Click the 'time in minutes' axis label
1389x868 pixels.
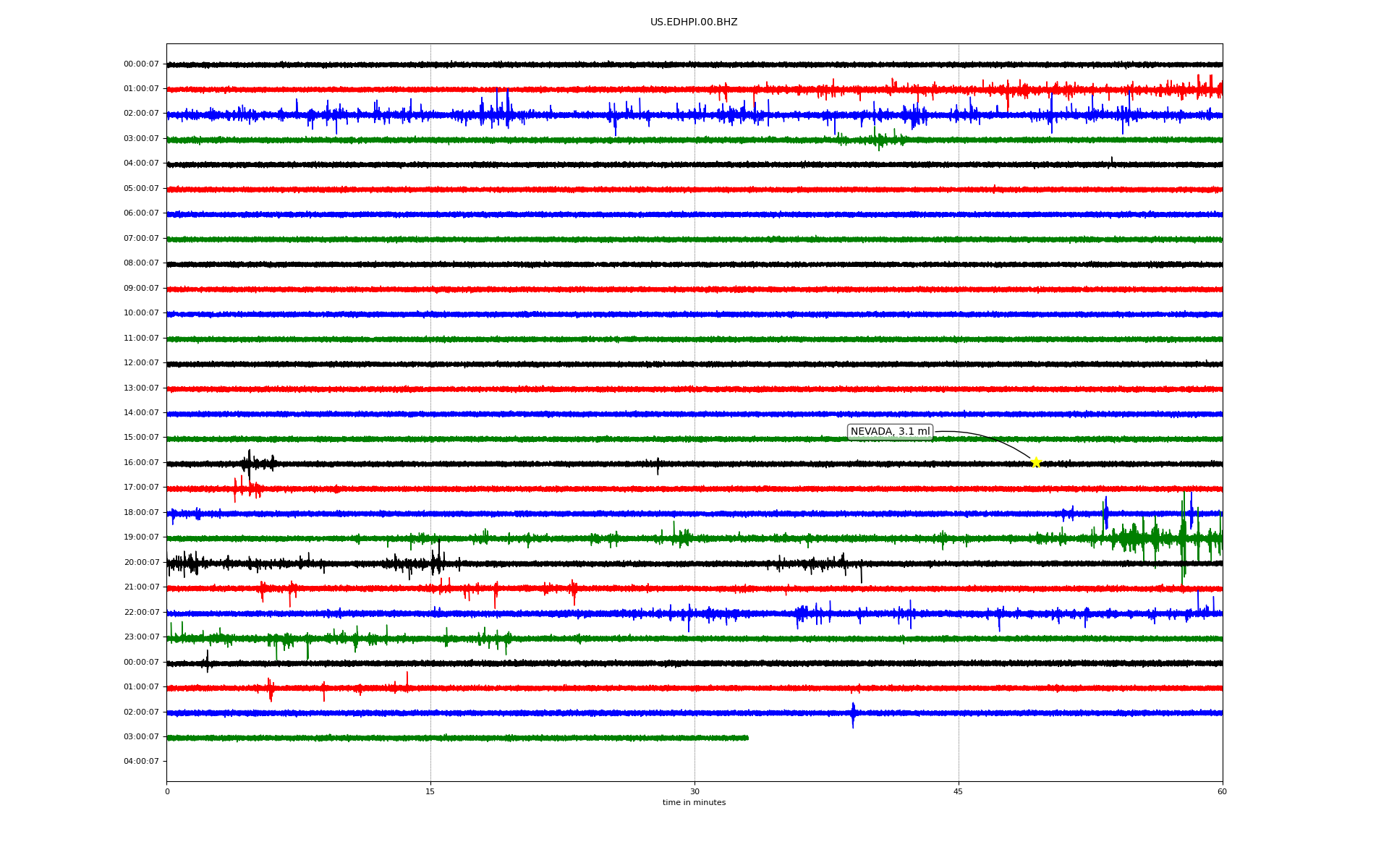pyautogui.click(x=694, y=803)
